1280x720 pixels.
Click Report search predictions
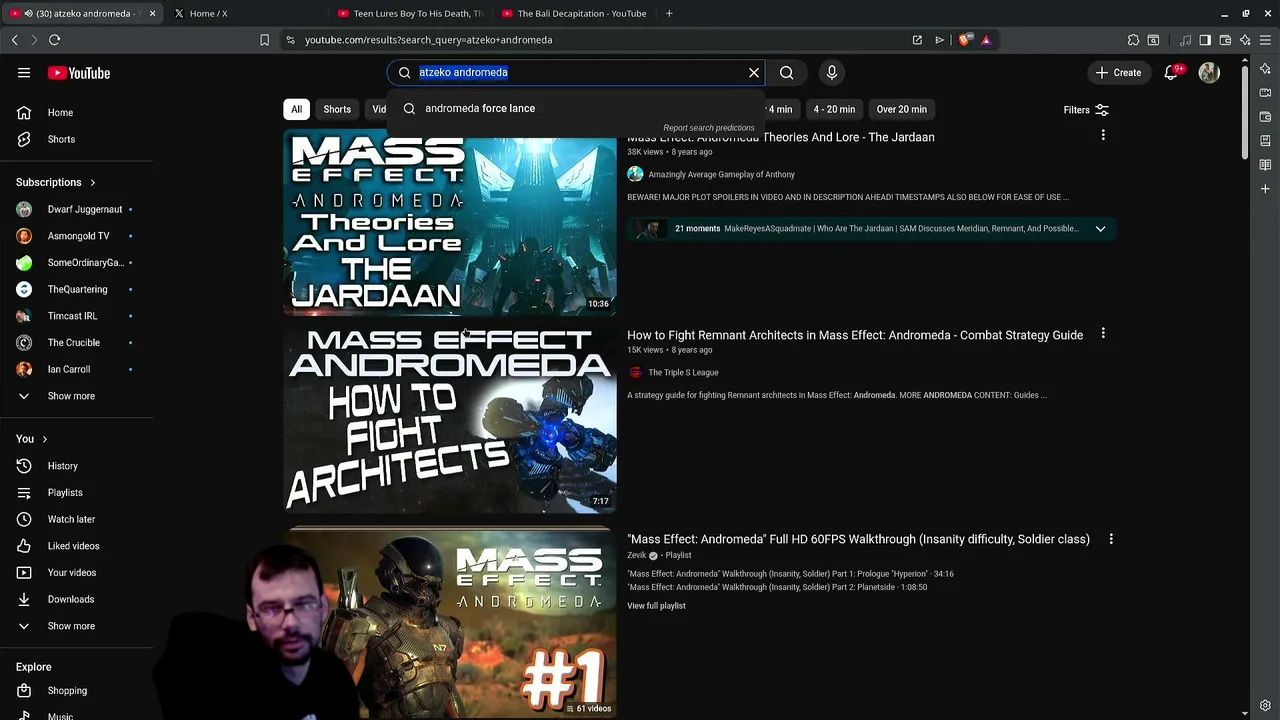click(x=708, y=128)
